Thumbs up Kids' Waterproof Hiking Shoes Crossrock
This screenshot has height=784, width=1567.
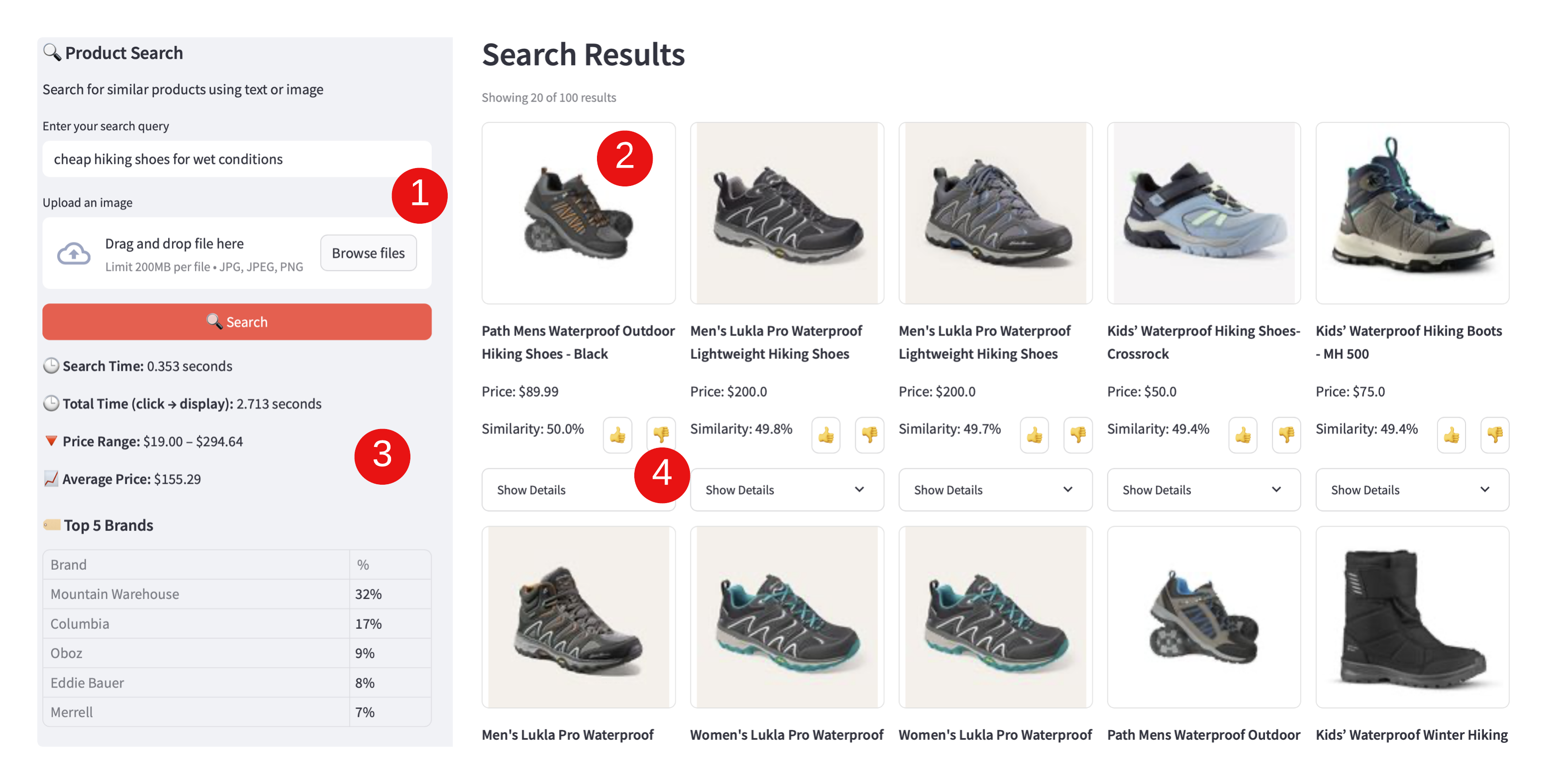[x=1243, y=435]
